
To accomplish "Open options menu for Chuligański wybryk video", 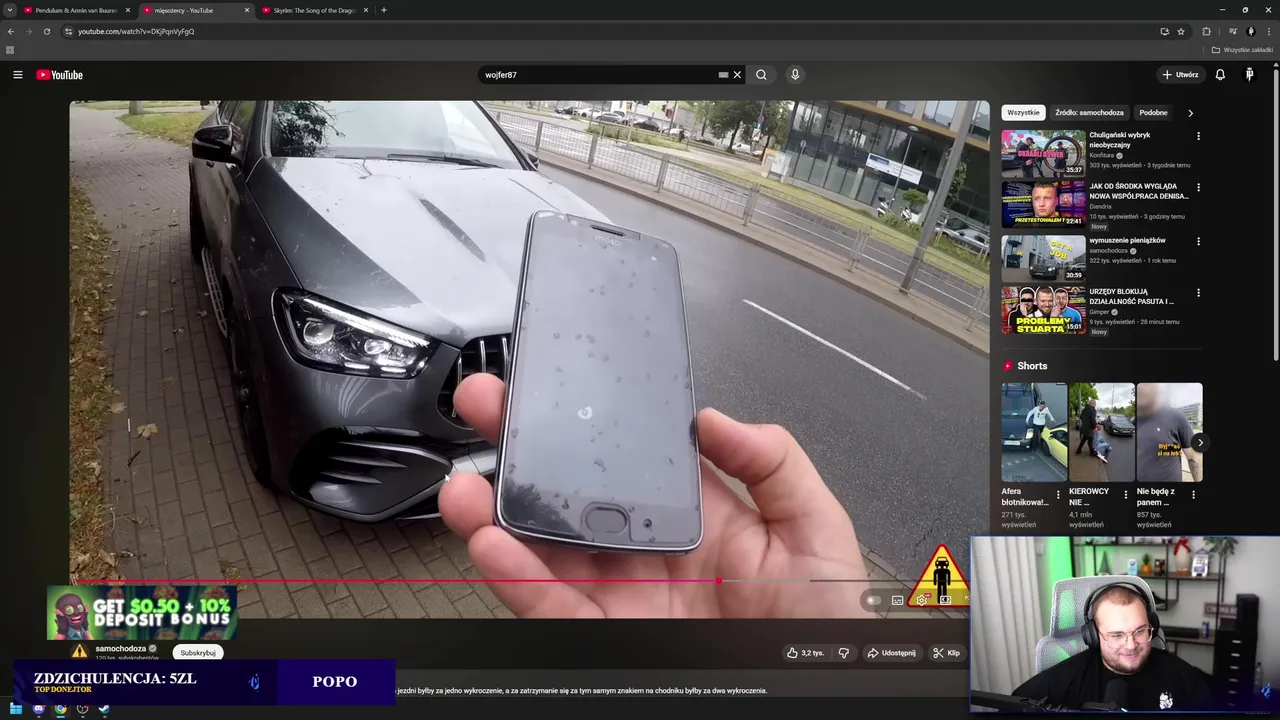I will (x=1198, y=136).
